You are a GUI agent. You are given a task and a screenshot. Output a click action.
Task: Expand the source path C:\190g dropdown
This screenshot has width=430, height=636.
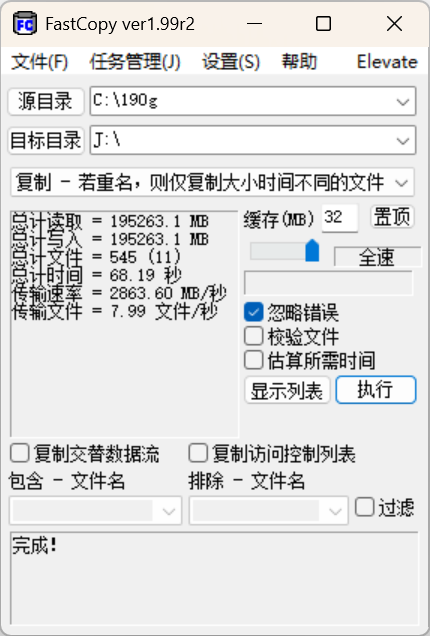(x=402, y=101)
